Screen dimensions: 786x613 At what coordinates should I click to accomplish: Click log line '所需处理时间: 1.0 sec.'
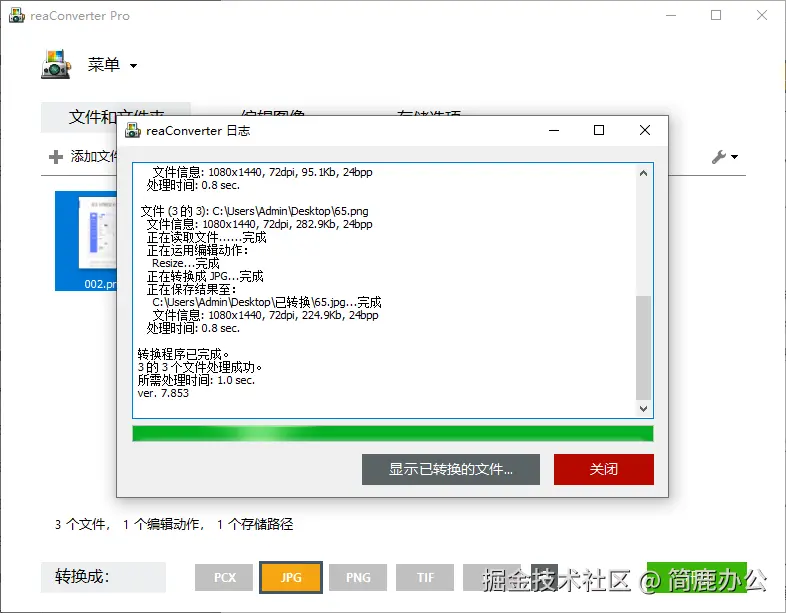pyautogui.click(x=196, y=380)
